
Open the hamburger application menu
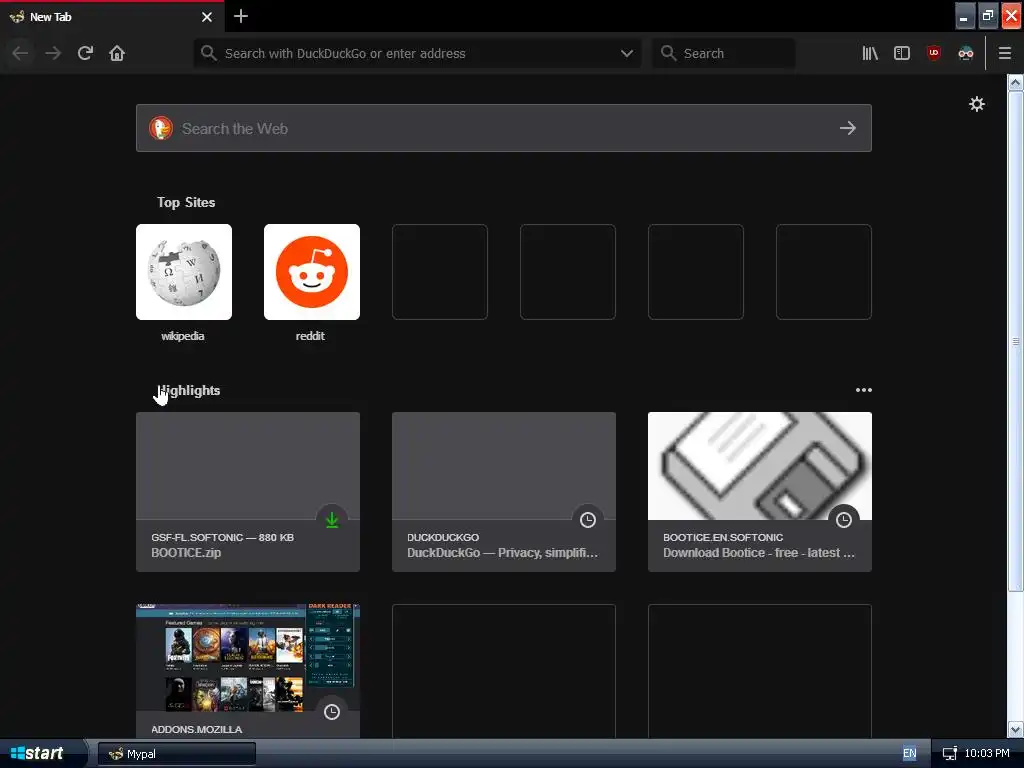coord(1004,54)
